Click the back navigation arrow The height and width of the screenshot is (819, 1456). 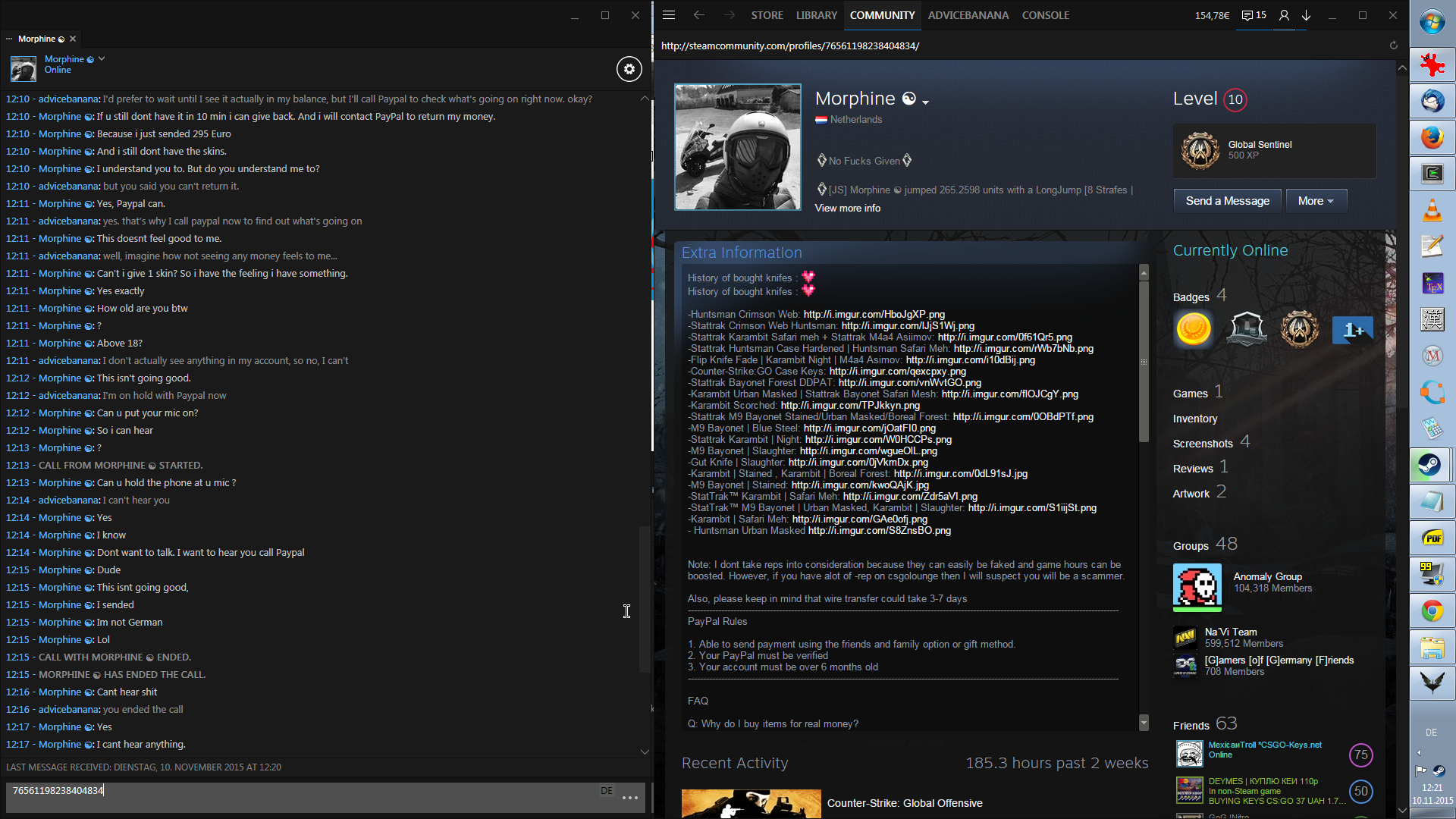tap(698, 15)
